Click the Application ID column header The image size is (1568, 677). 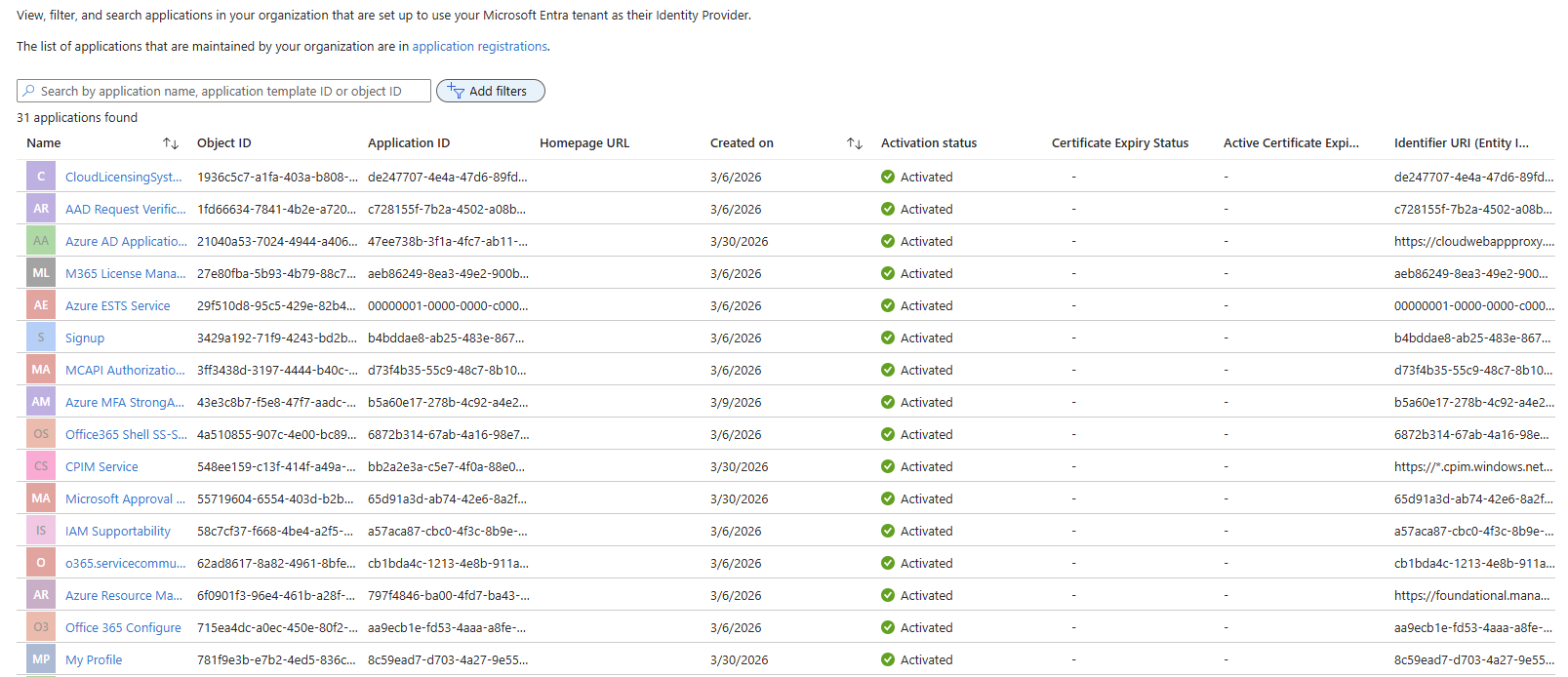(x=409, y=142)
